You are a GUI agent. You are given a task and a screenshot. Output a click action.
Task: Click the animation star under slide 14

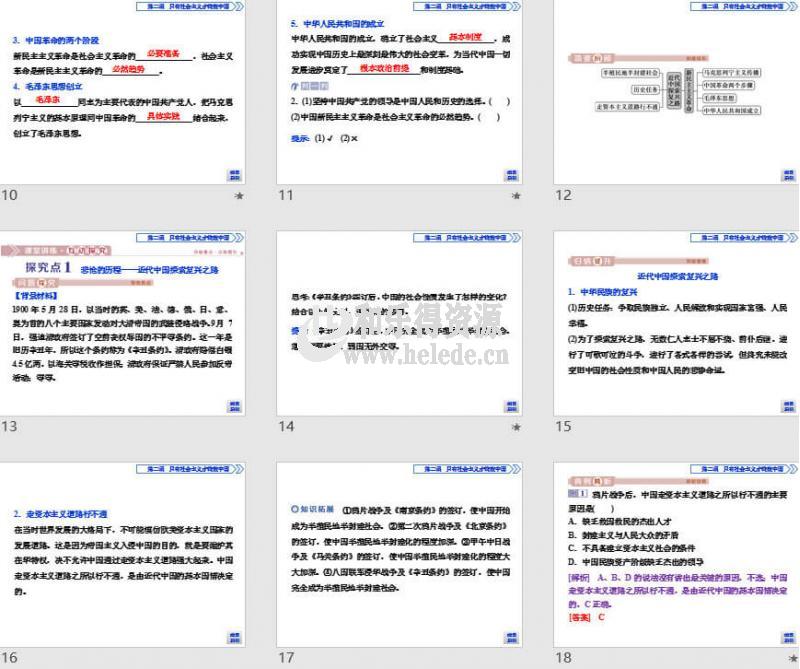click(x=516, y=427)
